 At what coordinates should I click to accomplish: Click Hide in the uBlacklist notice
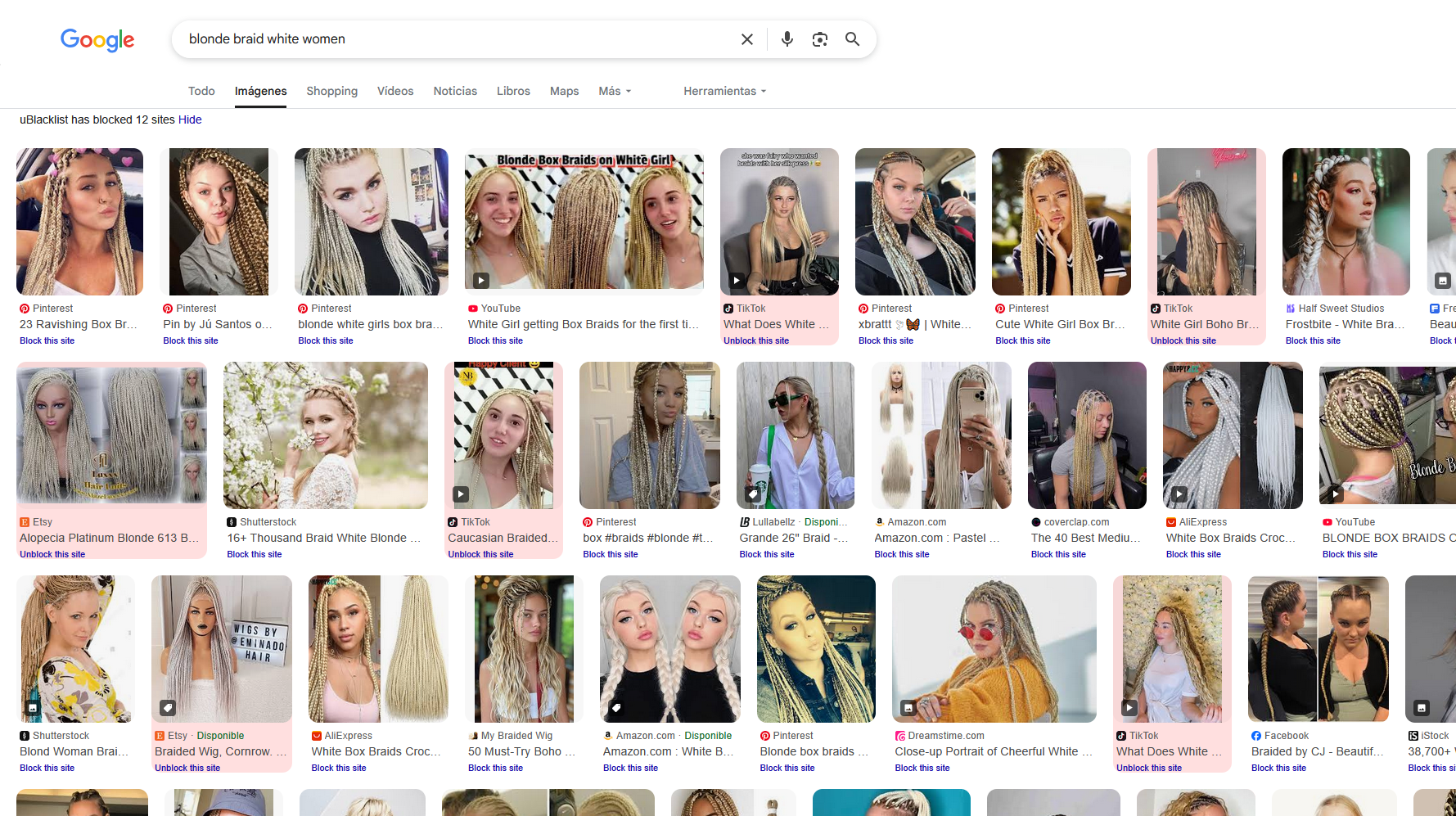coord(190,119)
